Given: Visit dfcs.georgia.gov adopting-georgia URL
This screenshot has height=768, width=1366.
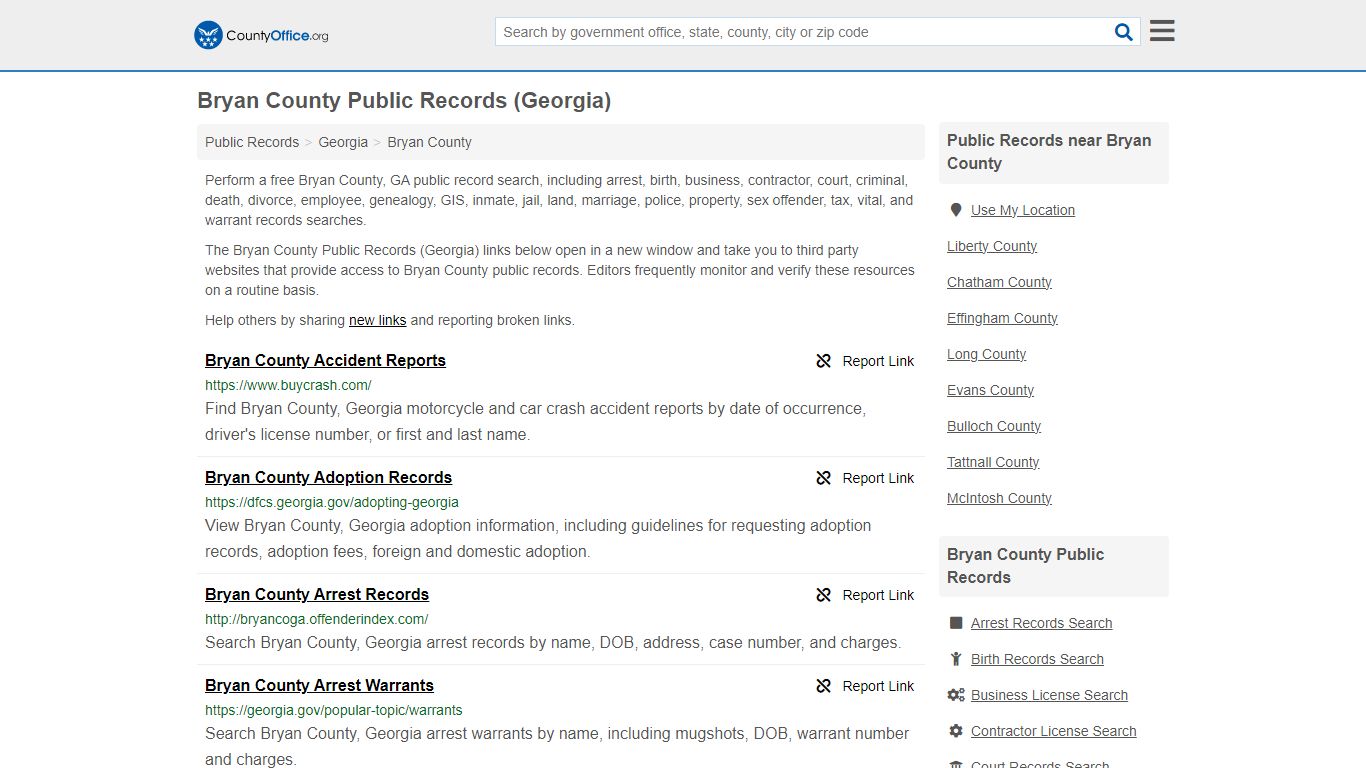Looking at the screenshot, I should coord(332,502).
